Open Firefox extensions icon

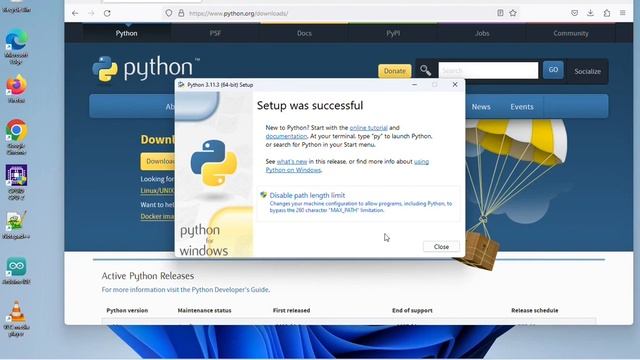[607, 13]
